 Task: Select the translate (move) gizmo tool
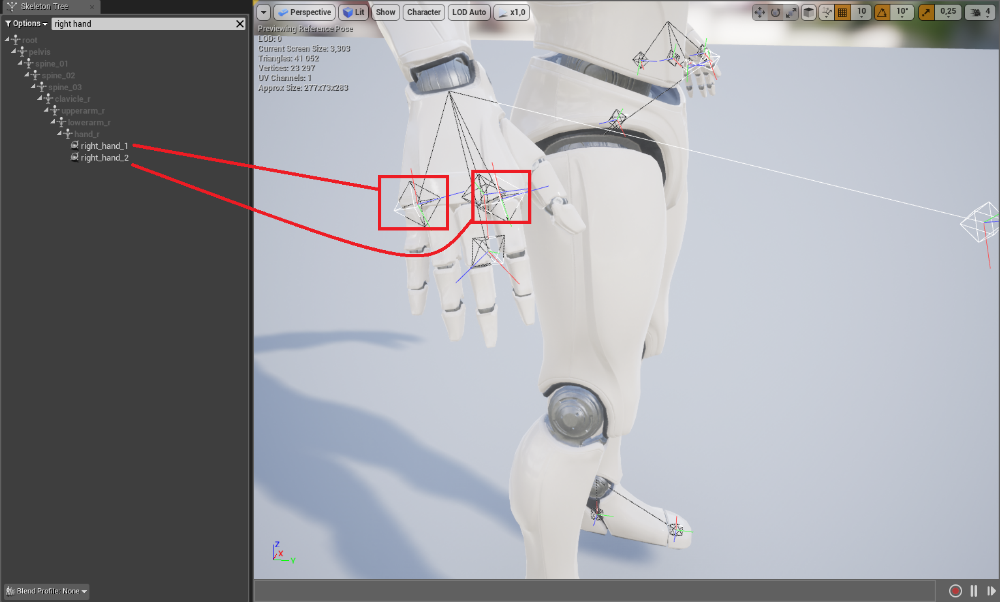click(x=759, y=12)
